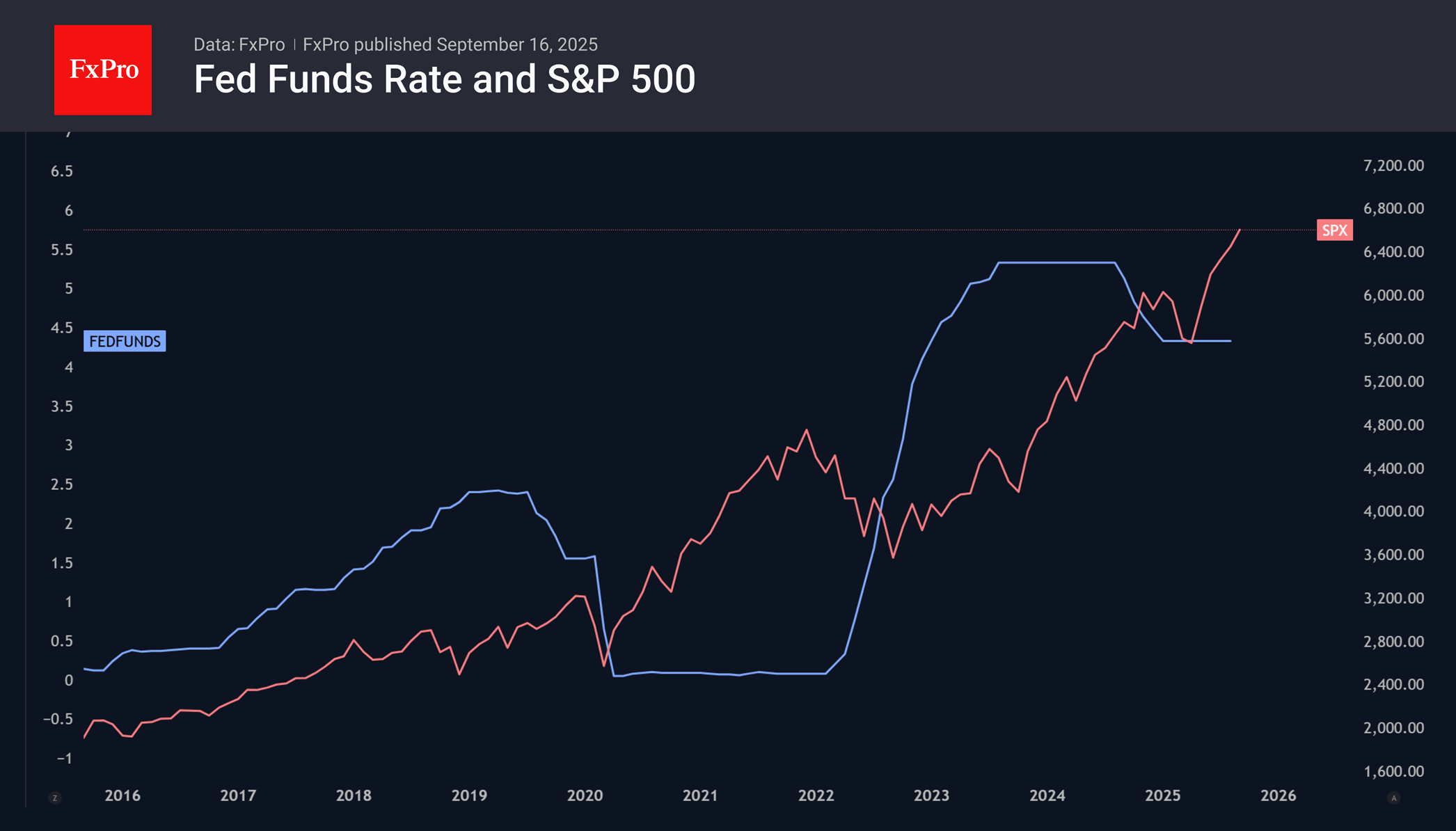Toggle the round A auto-scale button
1456x831 pixels.
tap(1393, 798)
